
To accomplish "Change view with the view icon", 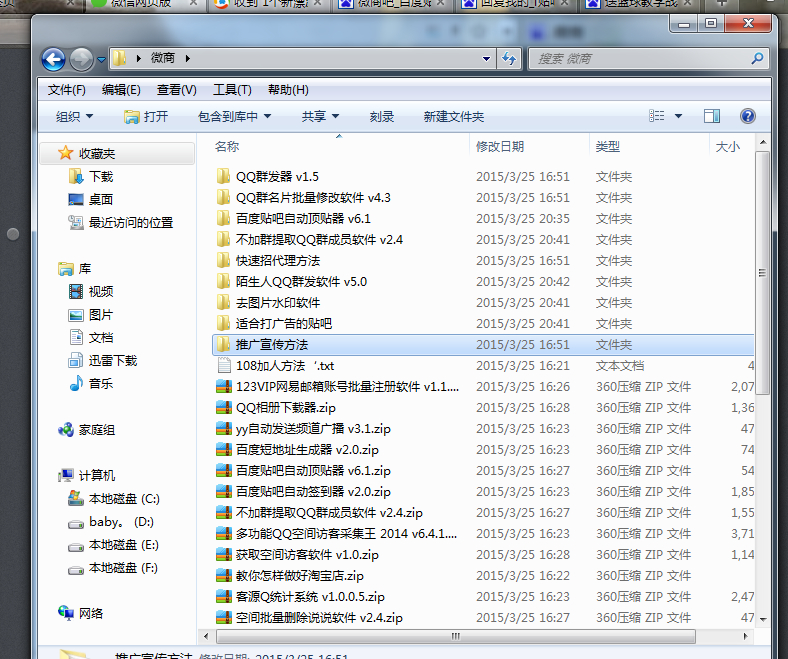I will click(656, 116).
